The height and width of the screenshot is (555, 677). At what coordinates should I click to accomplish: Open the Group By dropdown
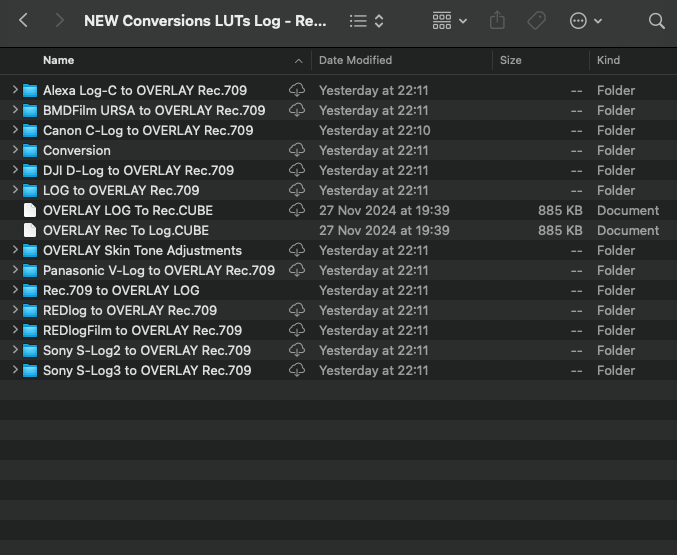click(x=449, y=20)
